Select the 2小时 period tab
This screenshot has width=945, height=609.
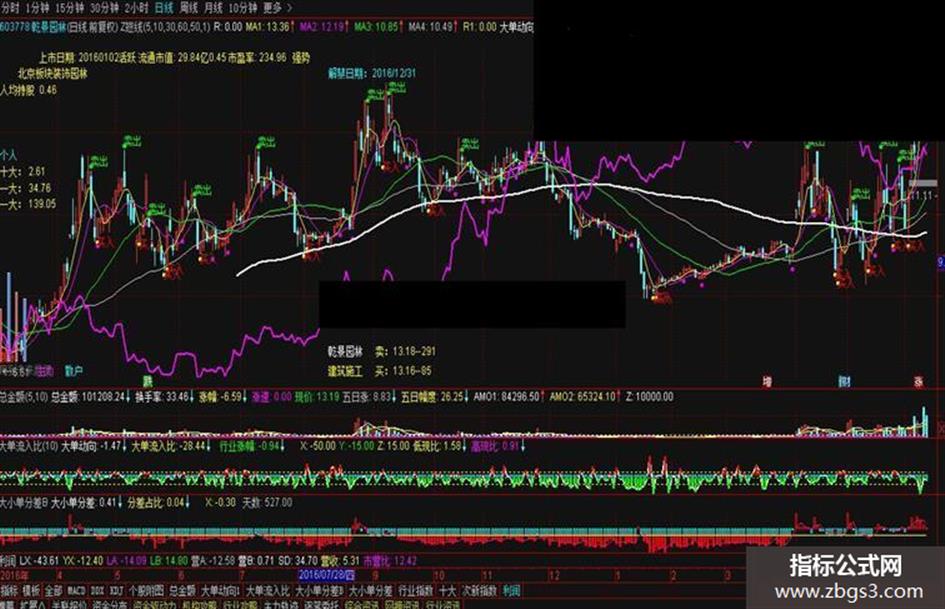(x=136, y=8)
